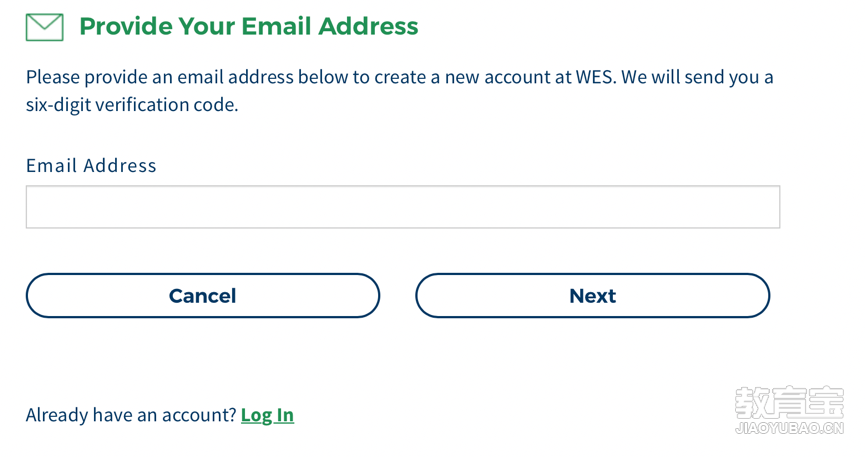Viewport: 865px width, 457px height.
Task: Proceed with the Next button
Action: point(592,295)
